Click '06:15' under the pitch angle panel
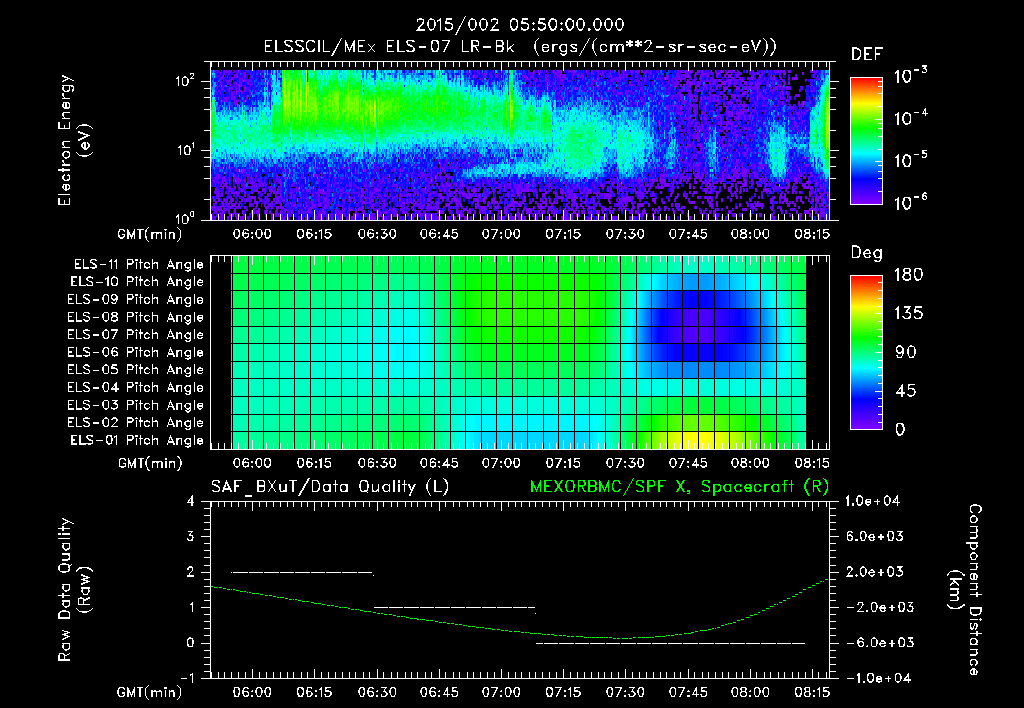Screen dimensions: 1024x708 [x=314, y=463]
